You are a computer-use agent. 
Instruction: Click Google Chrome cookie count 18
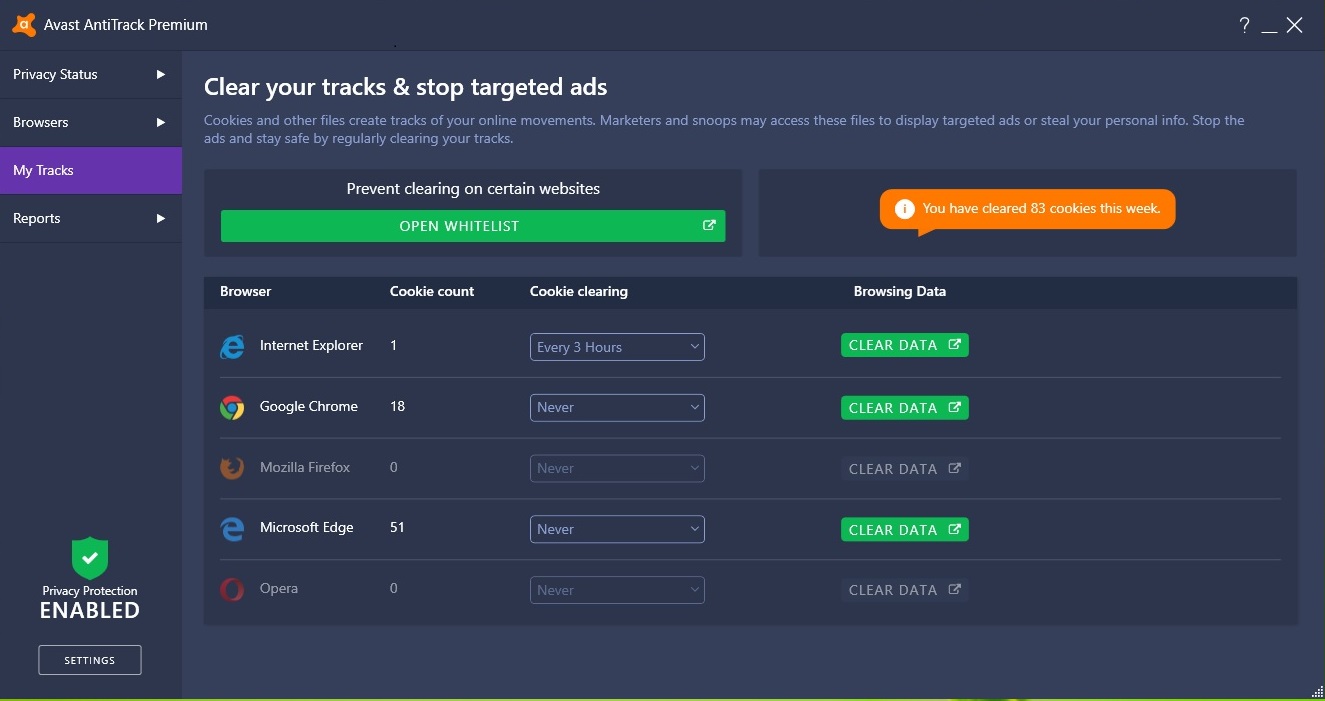397,406
